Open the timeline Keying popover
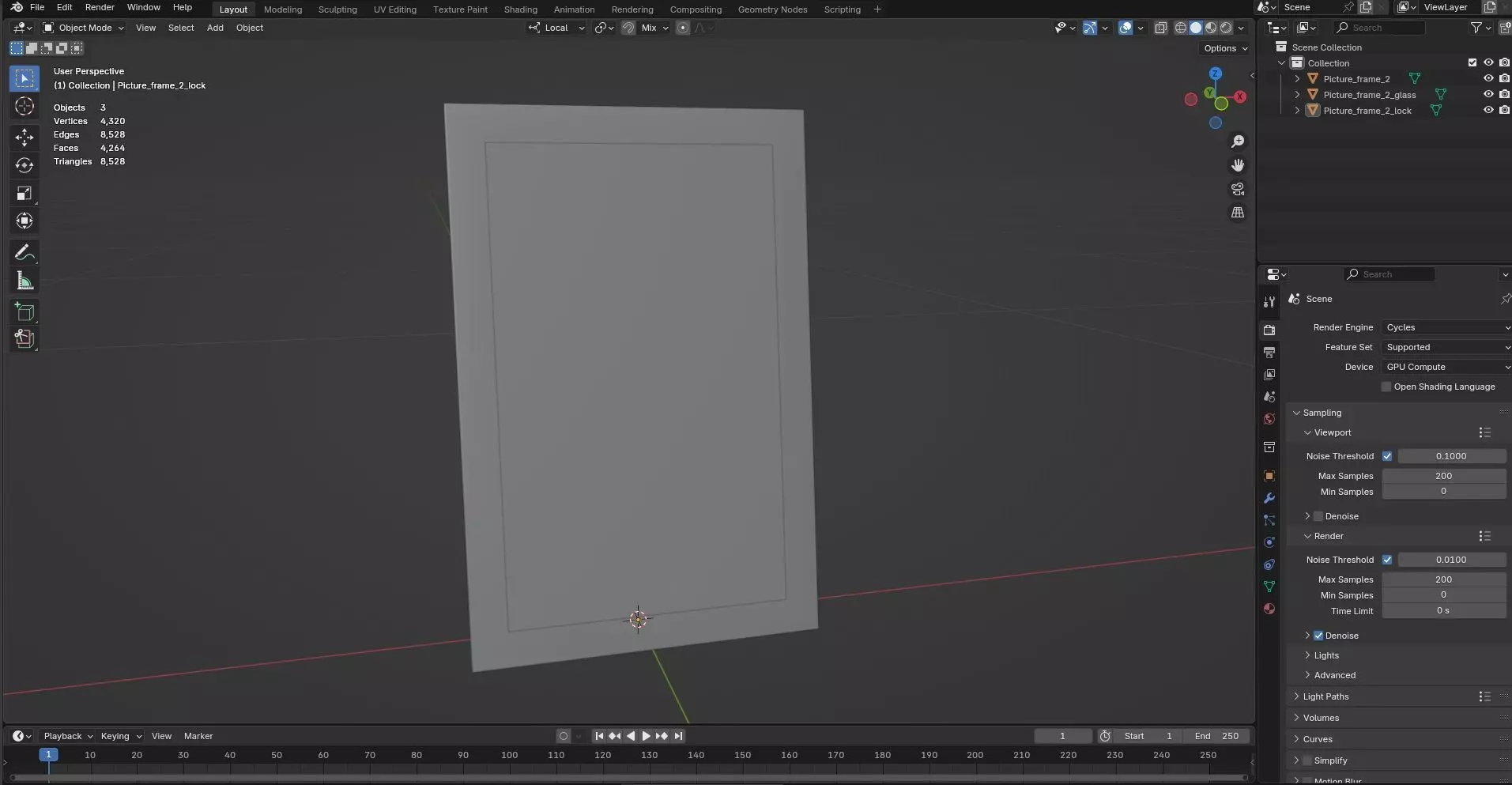 click(x=120, y=736)
